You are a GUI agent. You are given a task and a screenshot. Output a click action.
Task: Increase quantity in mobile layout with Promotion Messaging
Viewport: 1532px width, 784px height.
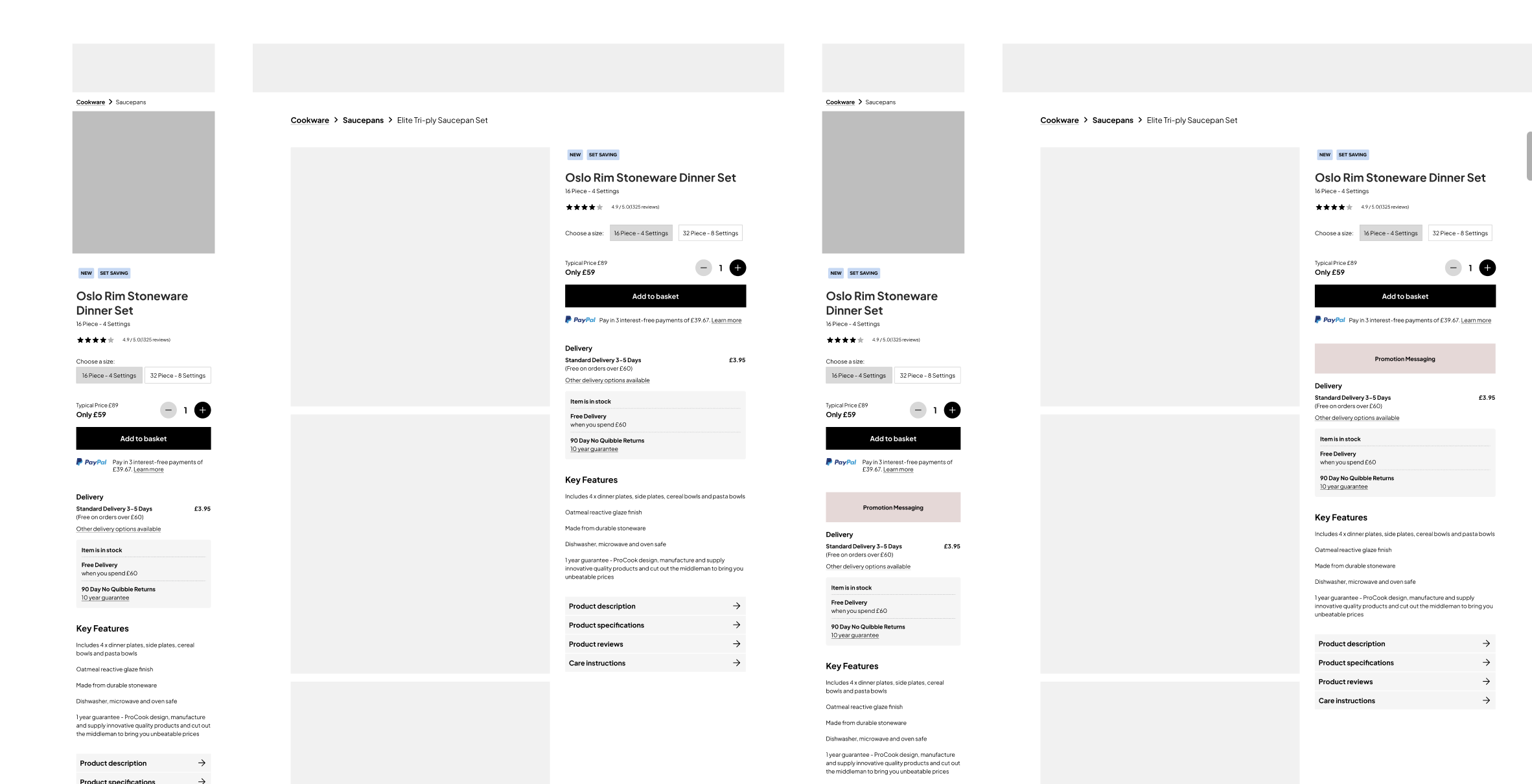pos(953,410)
